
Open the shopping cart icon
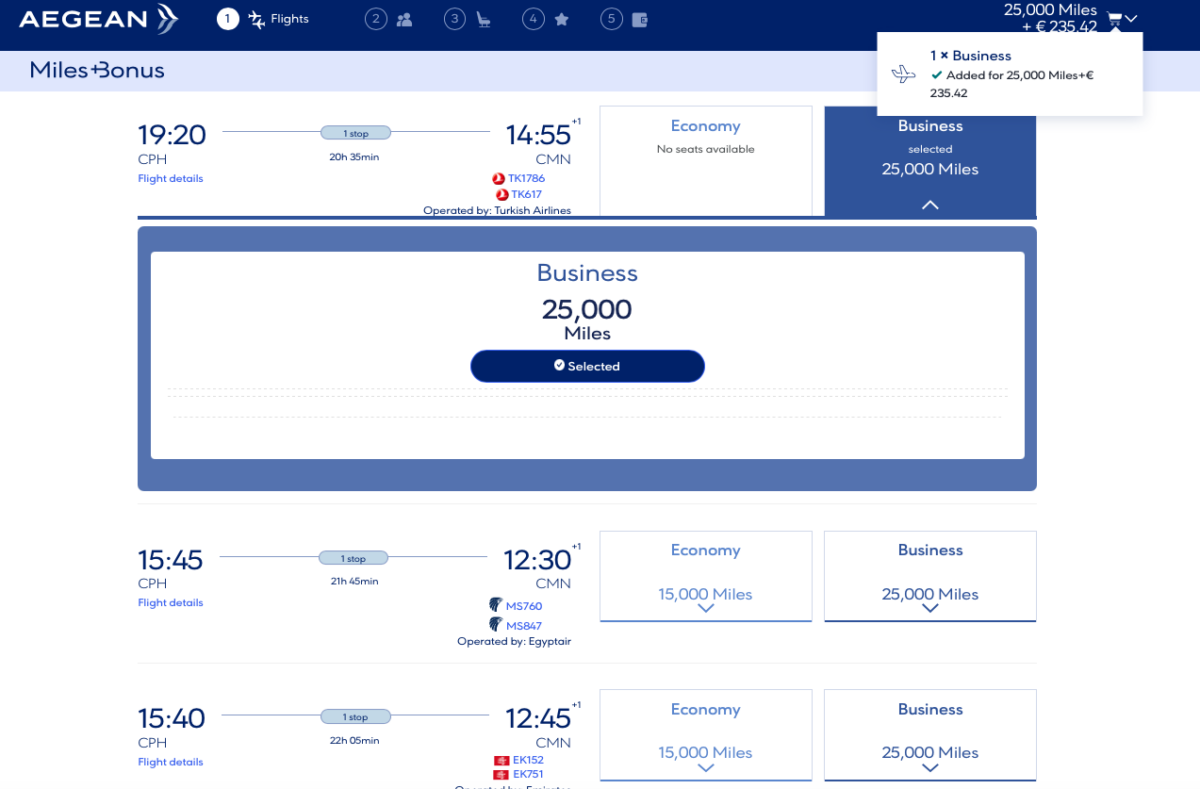[x=1114, y=18]
